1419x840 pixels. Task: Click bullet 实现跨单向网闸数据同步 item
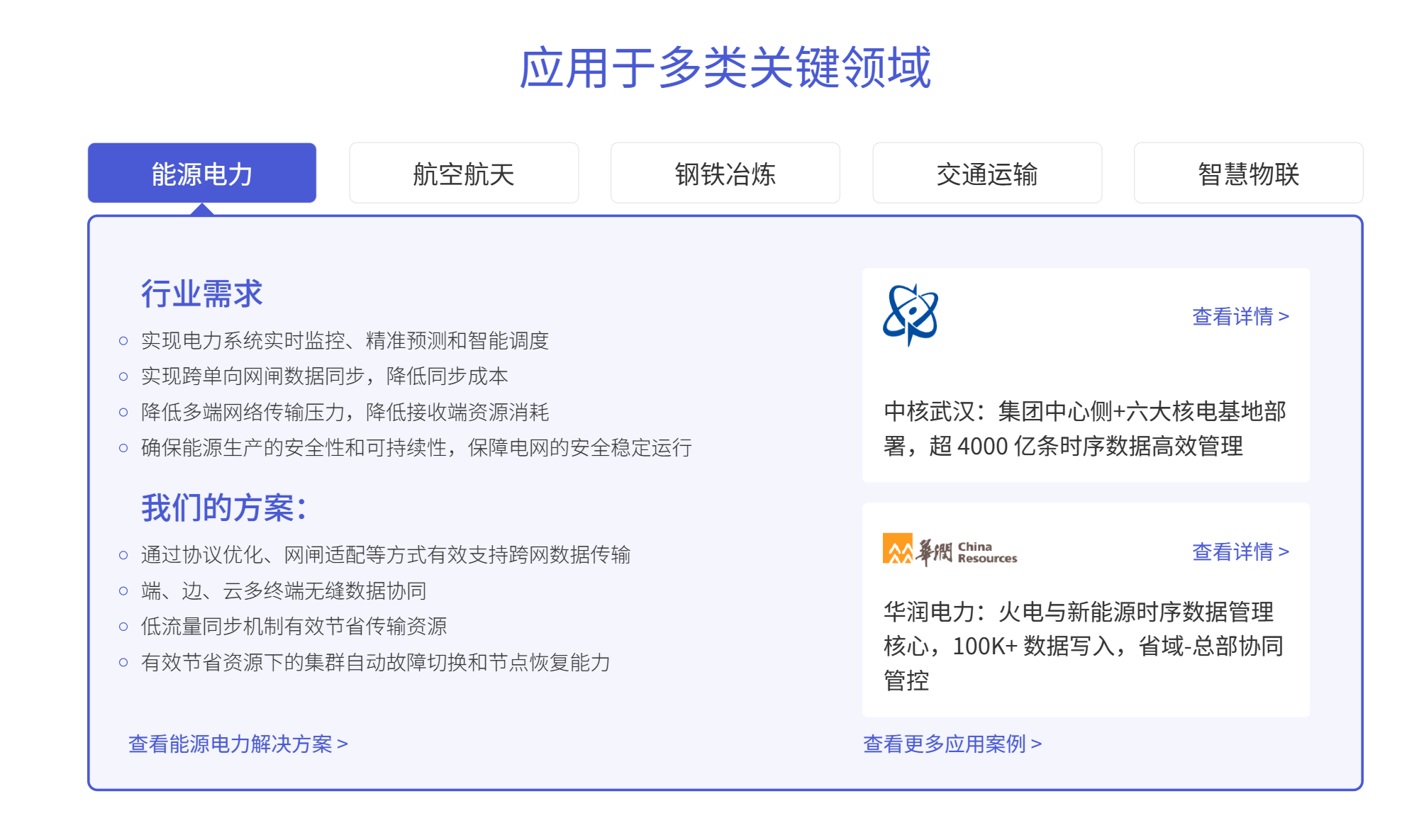(324, 376)
